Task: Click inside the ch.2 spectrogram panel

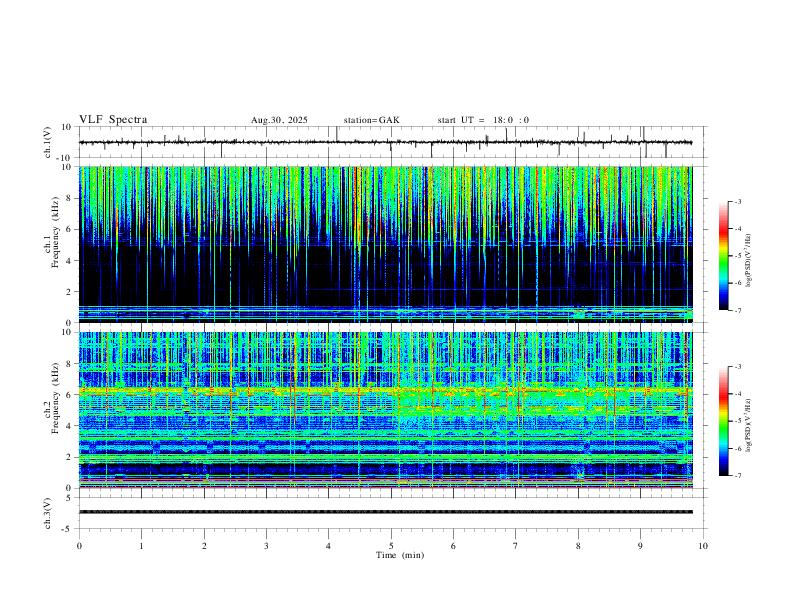Action: 385,410
